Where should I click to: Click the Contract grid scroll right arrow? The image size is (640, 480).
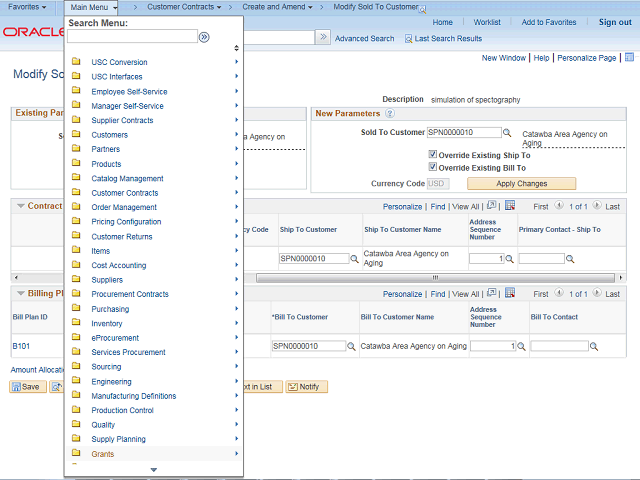click(x=621, y=278)
